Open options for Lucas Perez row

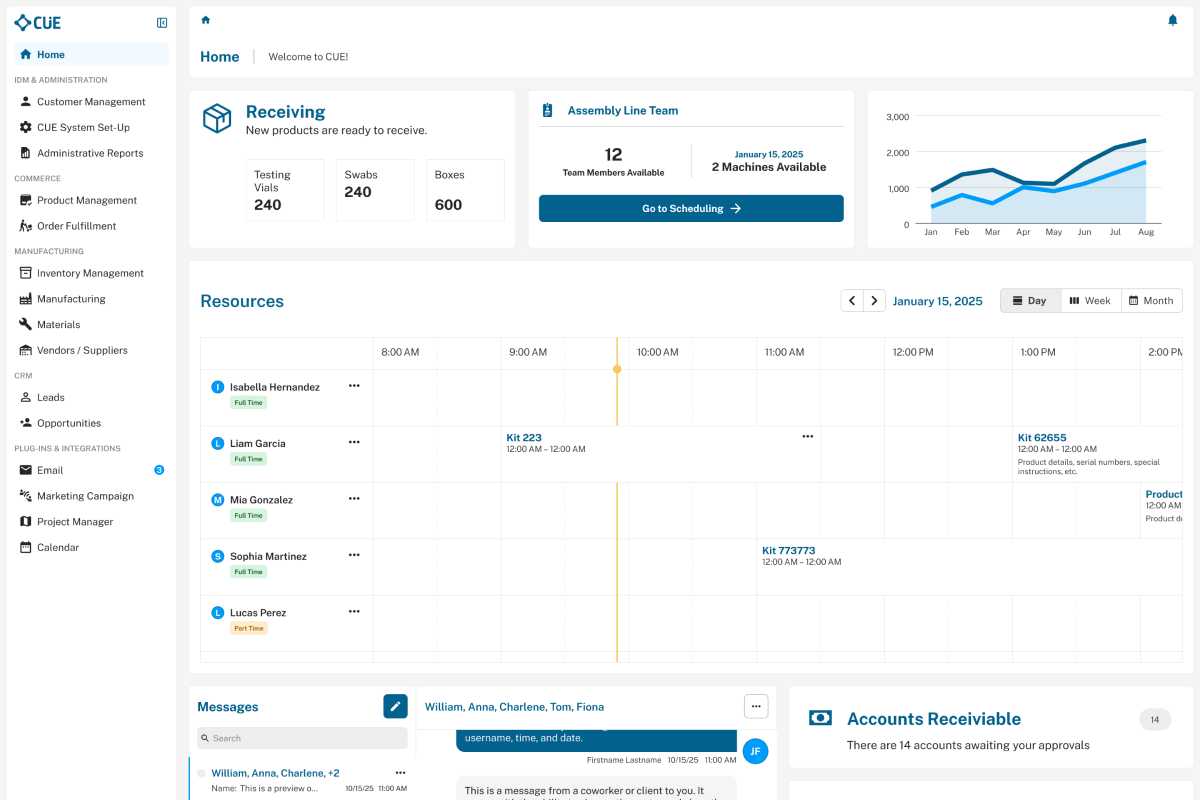[x=354, y=611]
